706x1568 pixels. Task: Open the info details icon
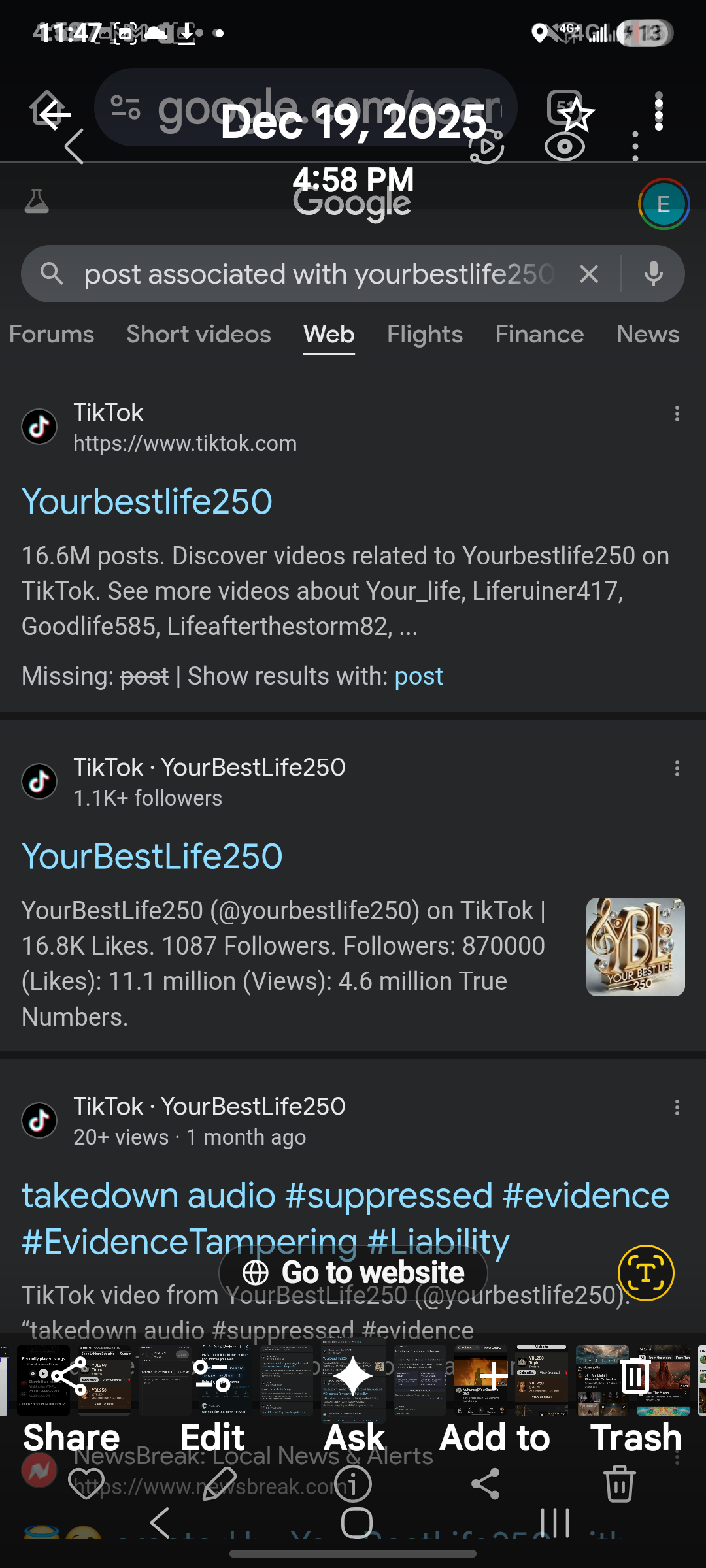(353, 1483)
